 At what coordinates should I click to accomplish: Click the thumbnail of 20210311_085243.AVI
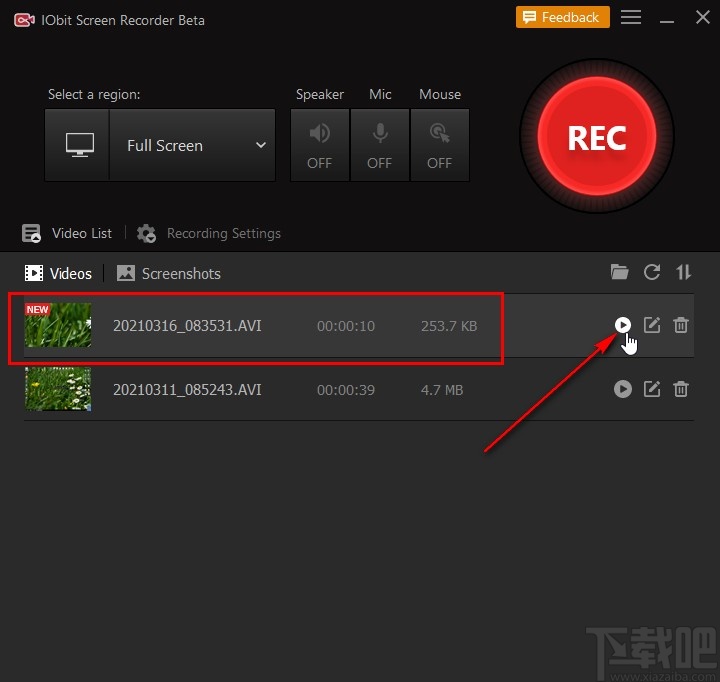click(x=58, y=389)
